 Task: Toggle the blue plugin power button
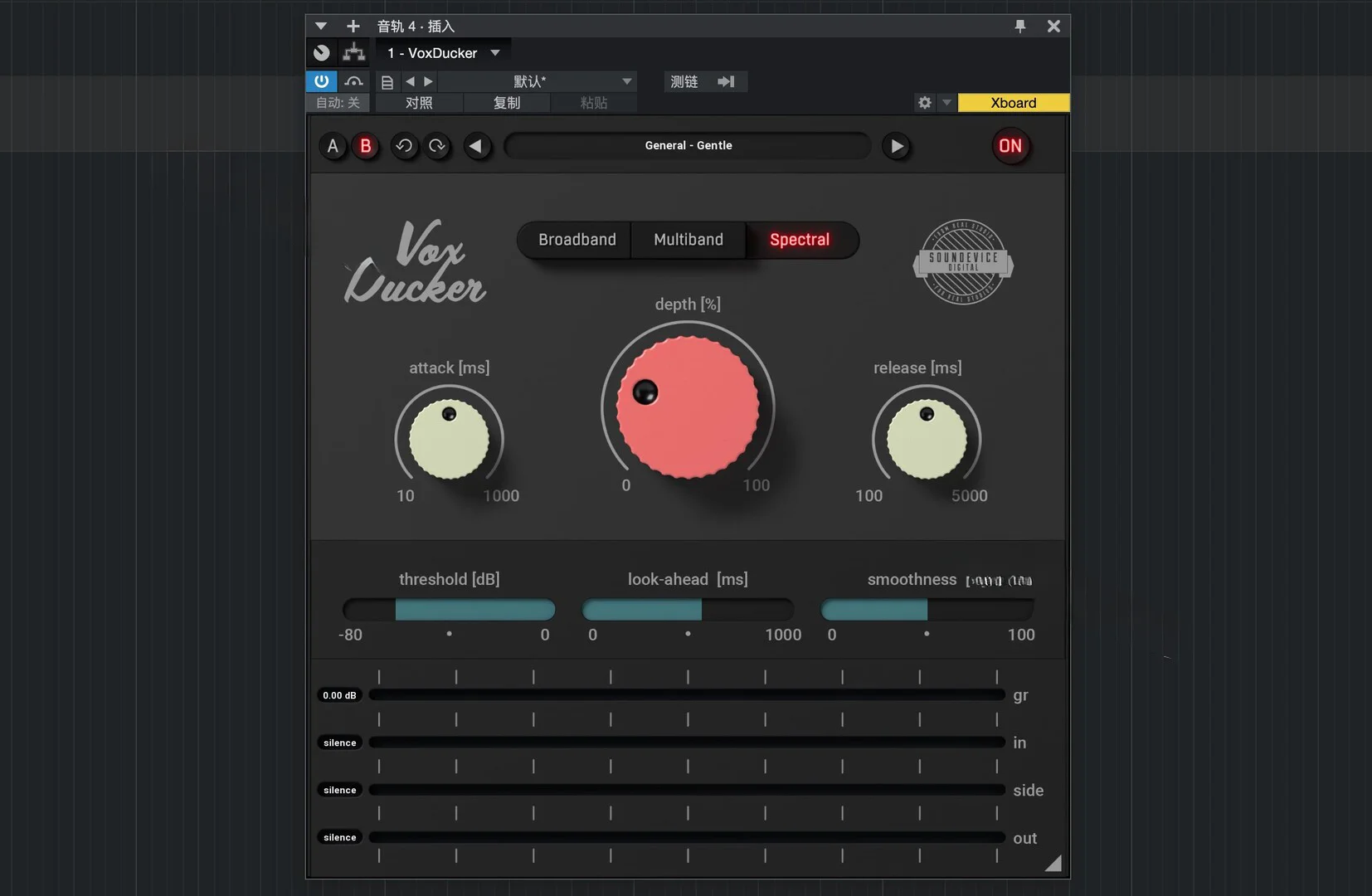pos(322,81)
